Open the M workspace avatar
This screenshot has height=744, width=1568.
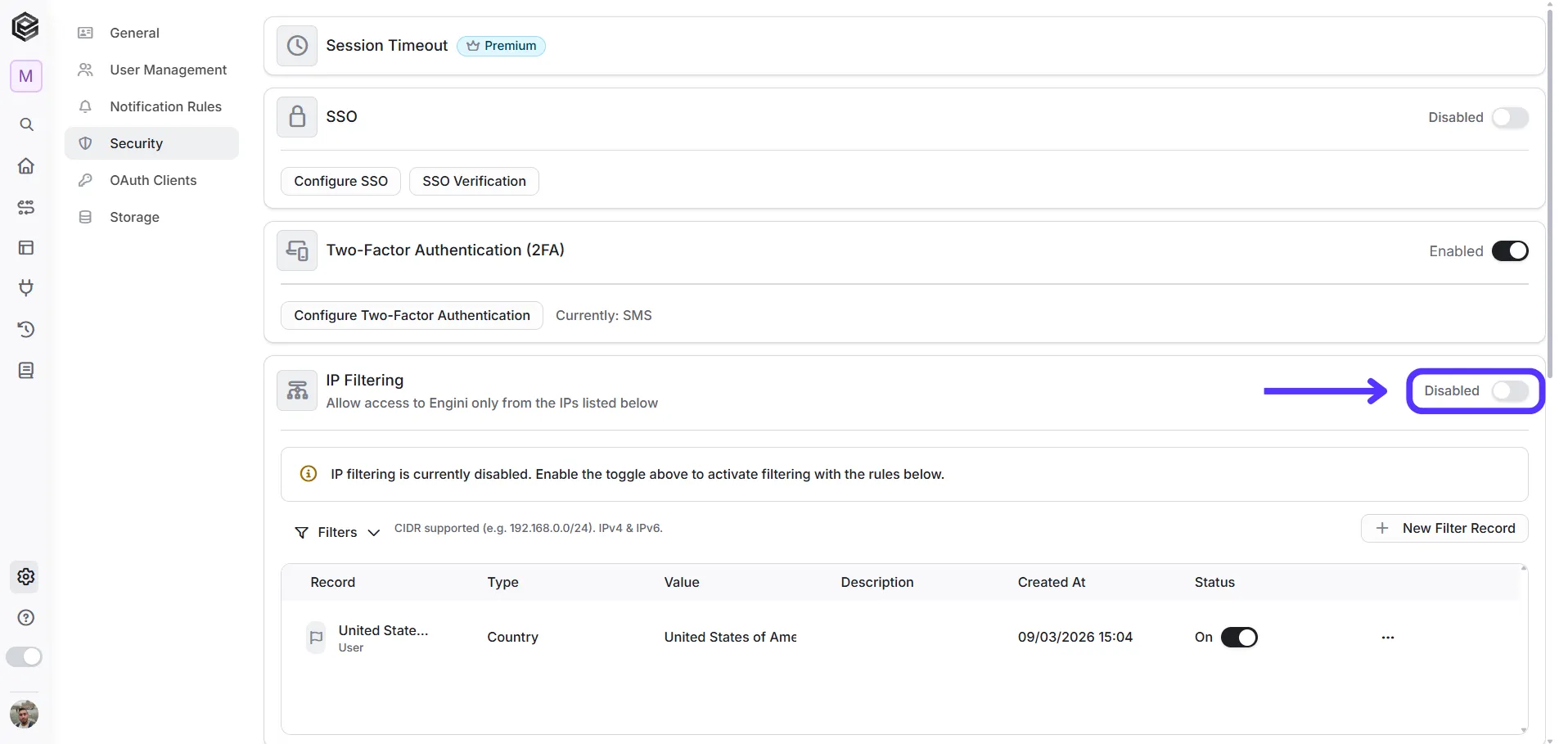[26, 76]
